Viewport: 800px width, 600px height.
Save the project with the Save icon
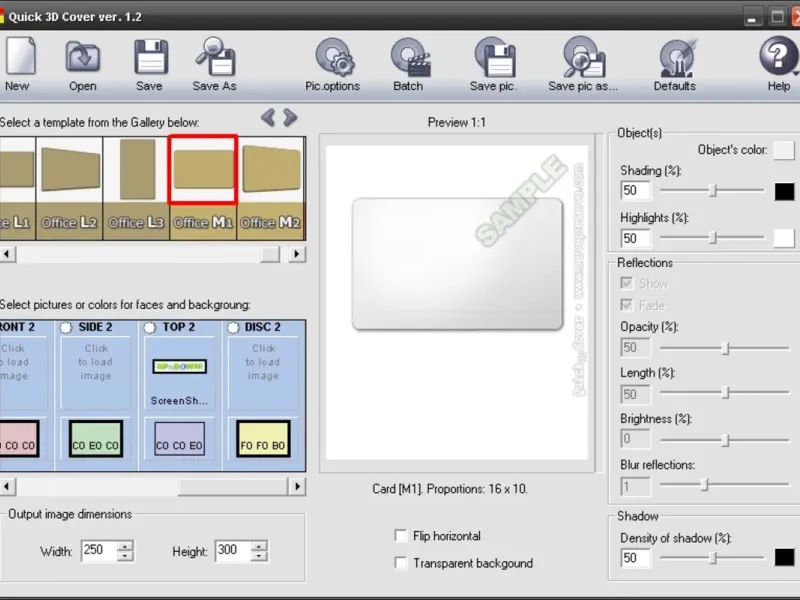[x=151, y=57]
